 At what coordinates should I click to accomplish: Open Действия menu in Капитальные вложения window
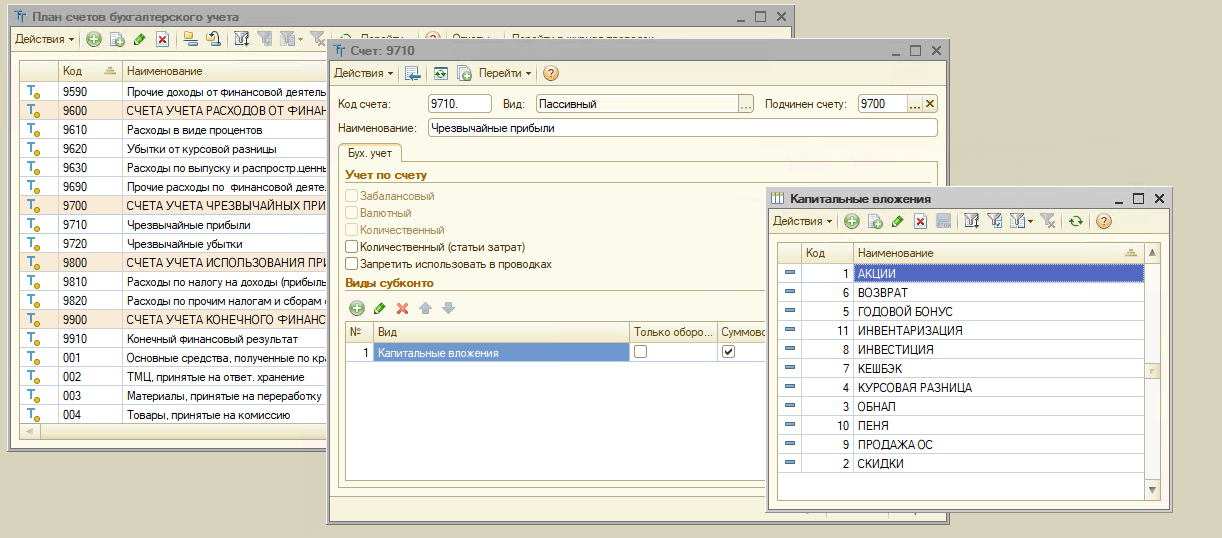pos(803,221)
